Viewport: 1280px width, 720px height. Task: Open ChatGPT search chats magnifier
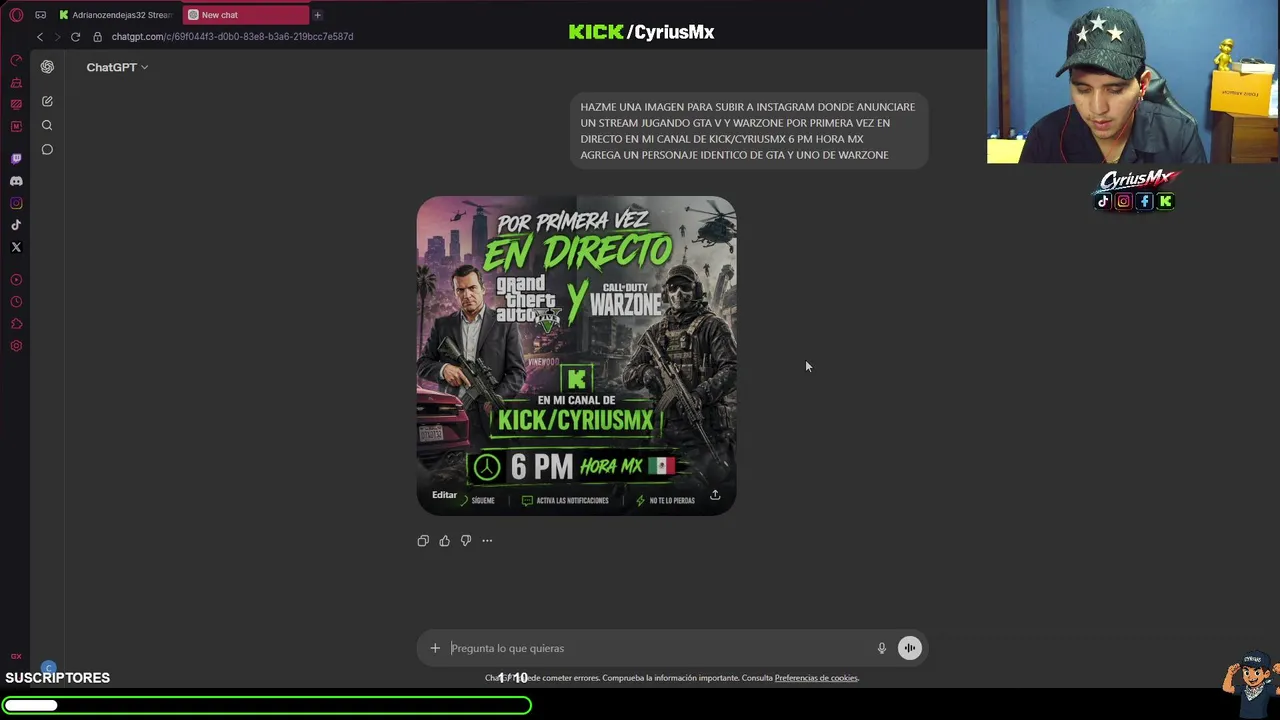pyautogui.click(x=47, y=125)
